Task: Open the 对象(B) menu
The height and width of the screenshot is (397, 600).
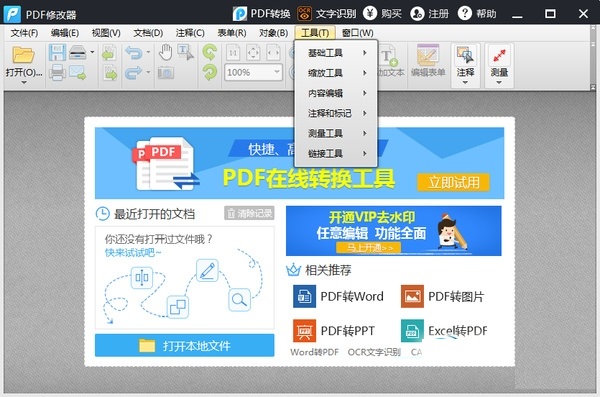Action: [x=274, y=33]
